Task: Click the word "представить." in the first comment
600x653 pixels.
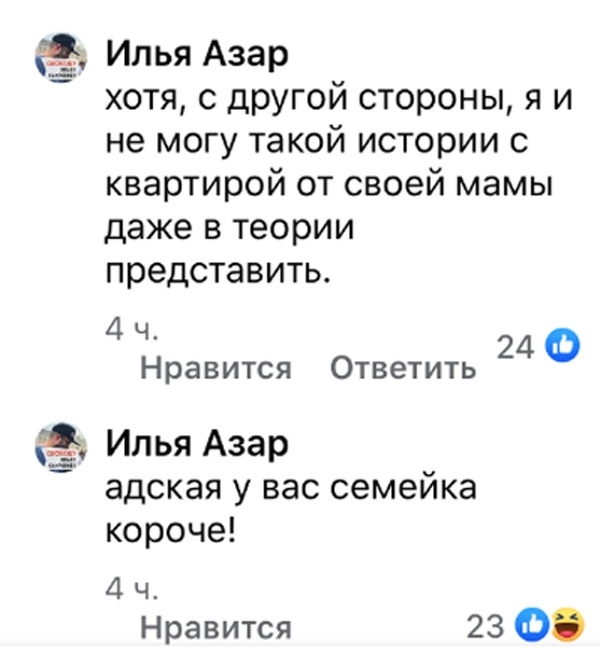Action: click(x=217, y=268)
